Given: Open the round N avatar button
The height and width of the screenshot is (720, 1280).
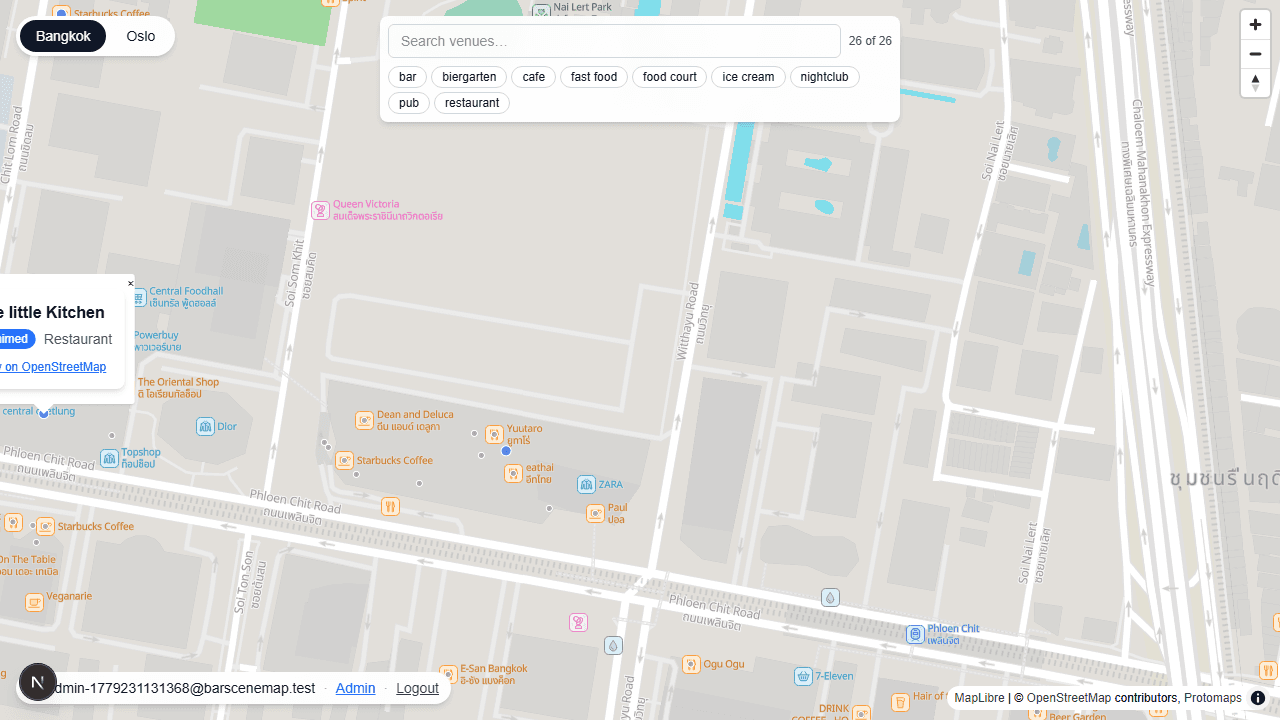Looking at the screenshot, I should pos(38,683).
